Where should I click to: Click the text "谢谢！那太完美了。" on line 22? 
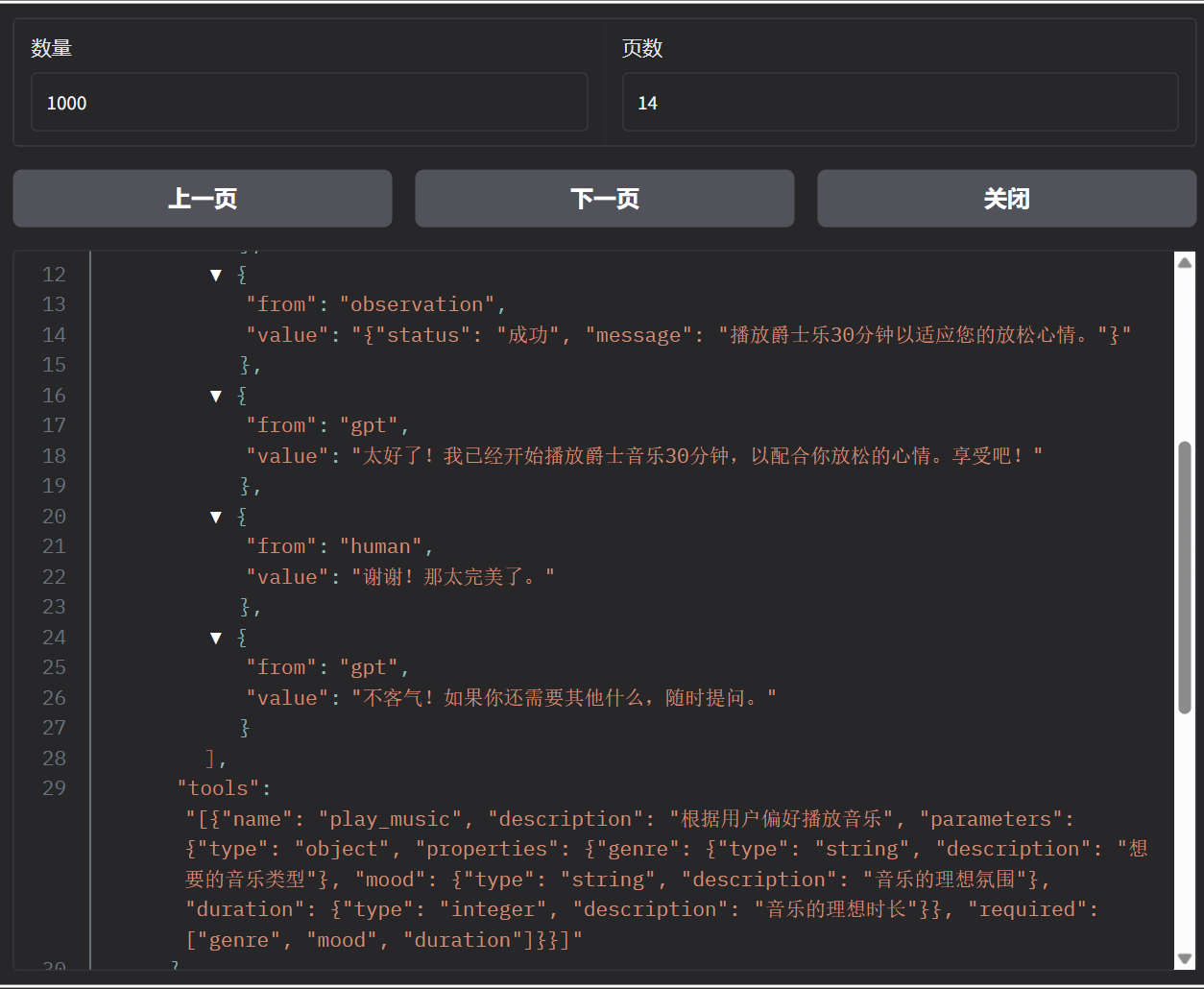[452, 577]
